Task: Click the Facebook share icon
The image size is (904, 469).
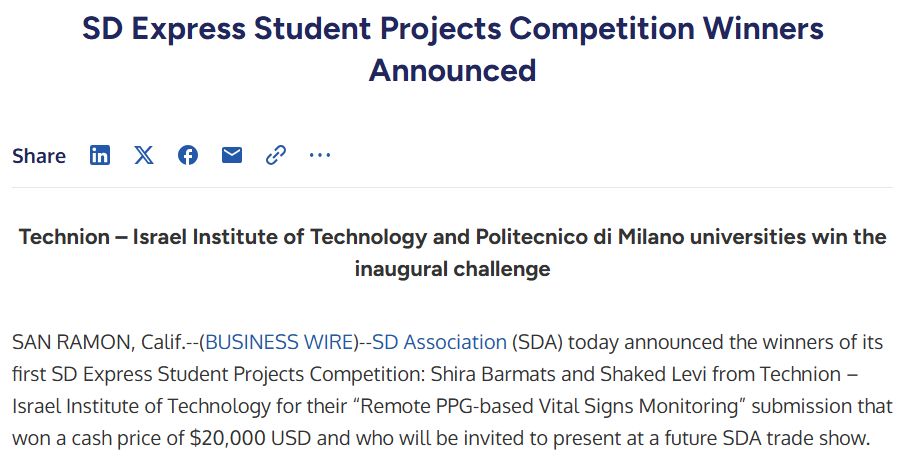Action: [188, 155]
